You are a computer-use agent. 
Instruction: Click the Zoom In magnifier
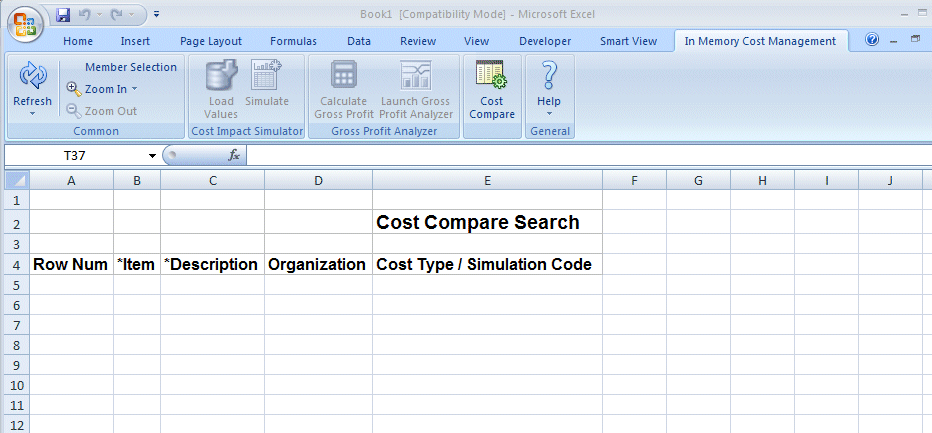(x=74, y=89)
